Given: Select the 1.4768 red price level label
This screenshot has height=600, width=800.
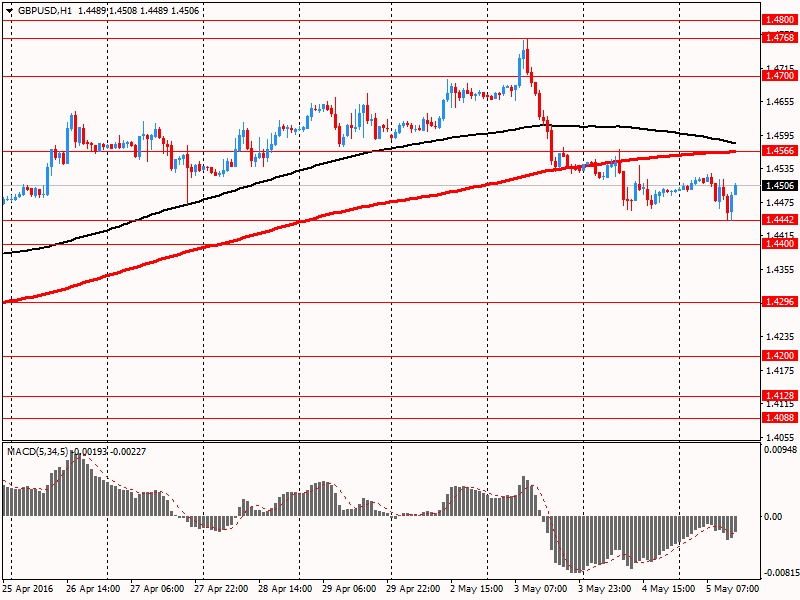Looking at the screenshot, I should (x=780, y=37).
